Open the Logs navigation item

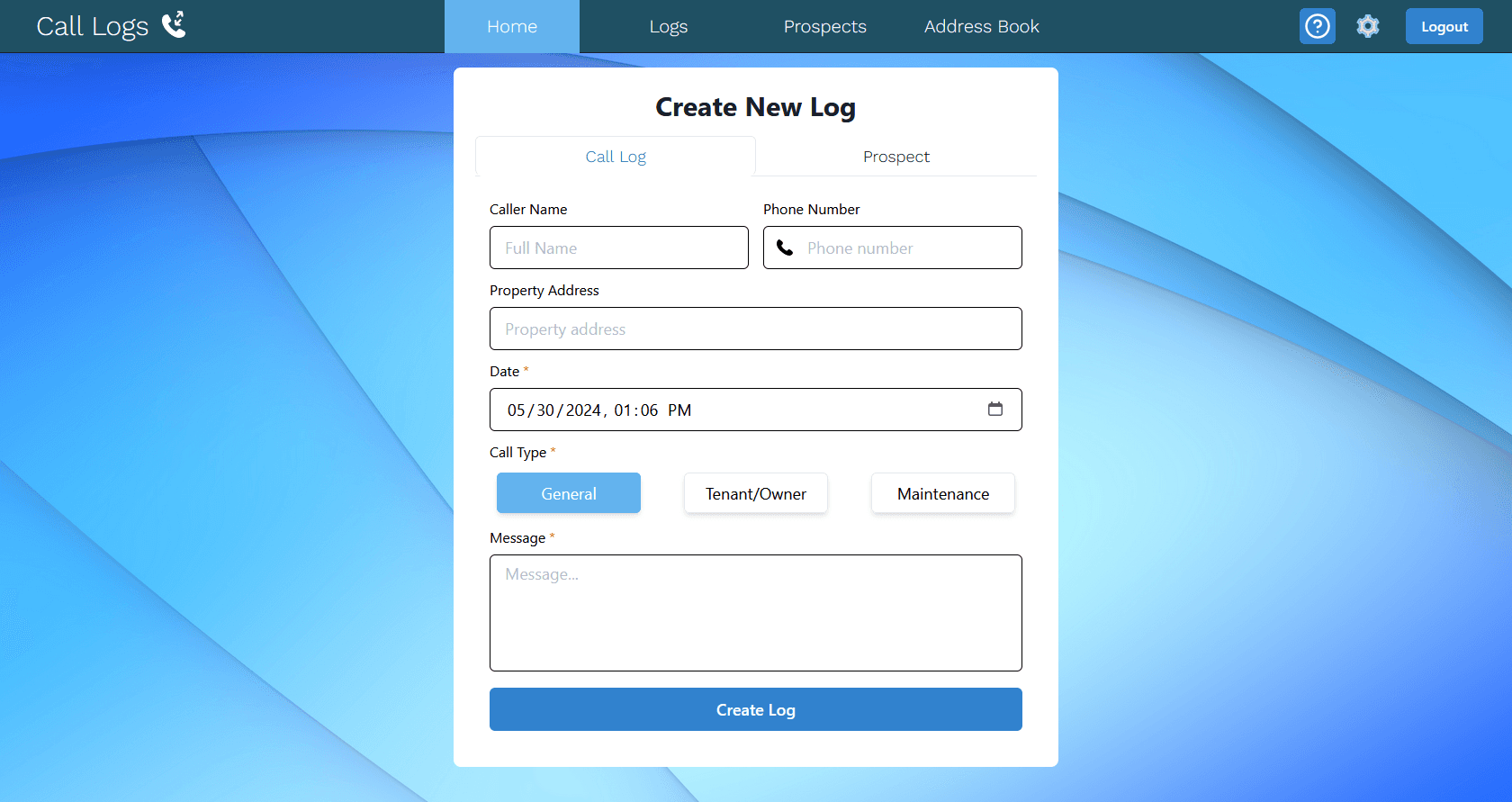click(x=669, y=26)
